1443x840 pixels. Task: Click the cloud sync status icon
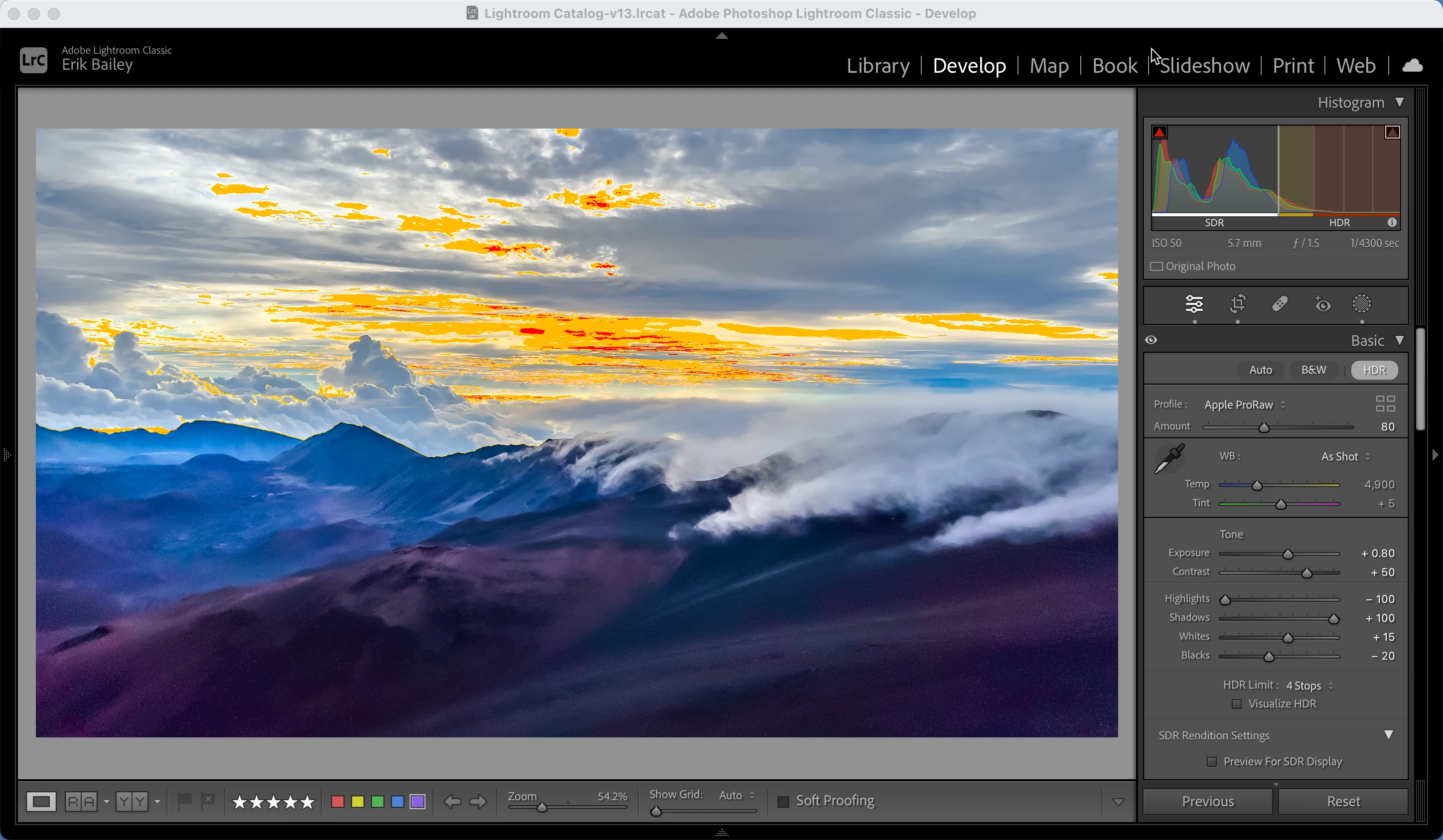tap(1412, 66)
